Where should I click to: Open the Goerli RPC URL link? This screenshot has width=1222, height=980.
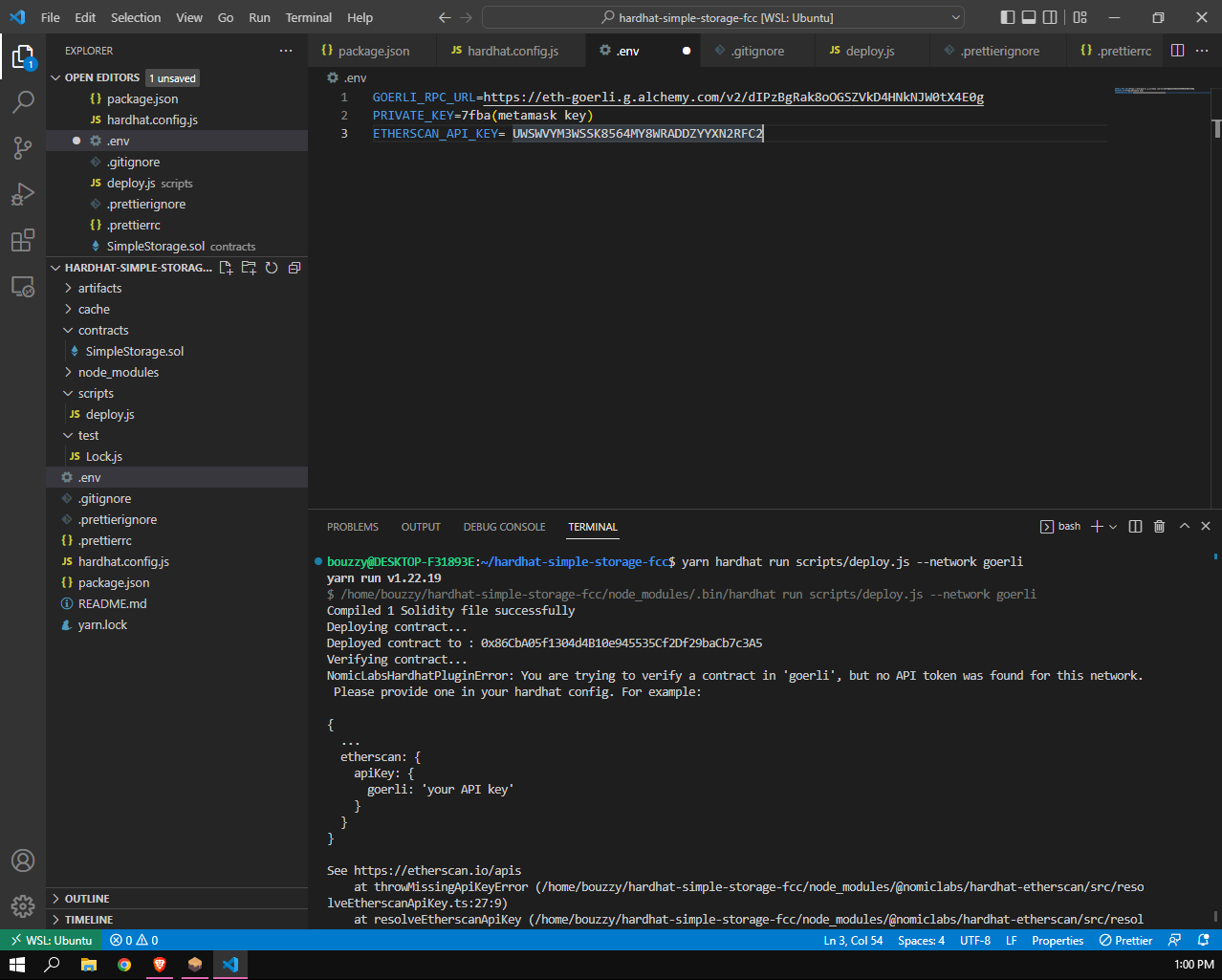[x=733, y=98]
